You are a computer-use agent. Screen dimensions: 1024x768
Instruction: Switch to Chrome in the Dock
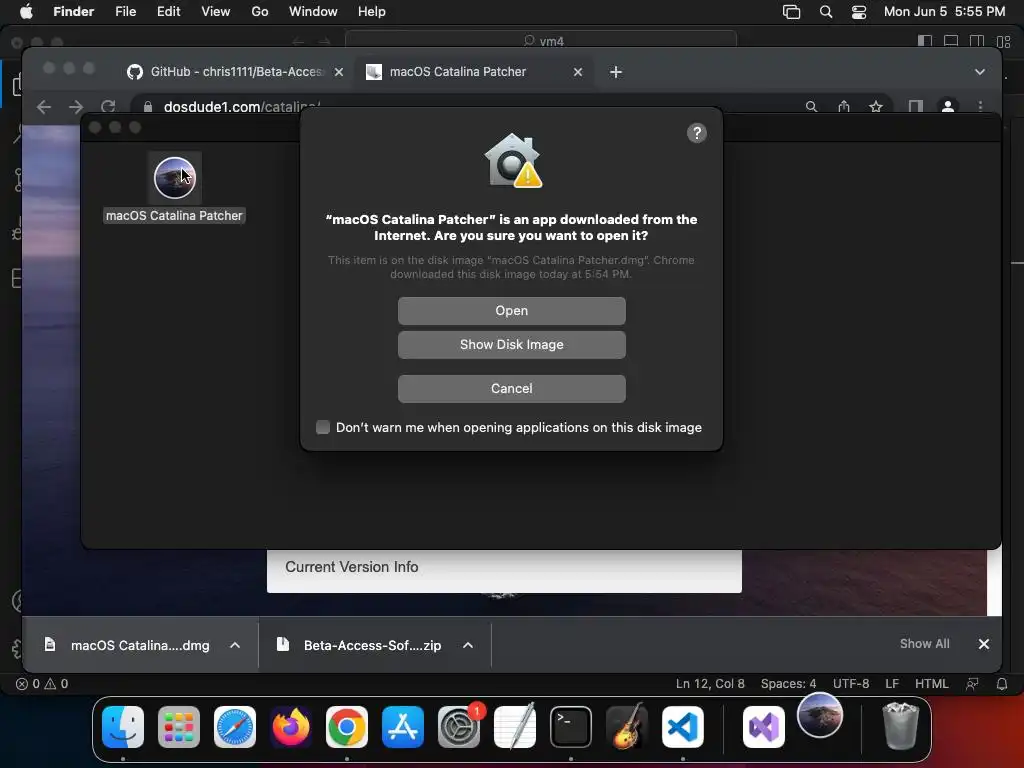pyautogui.click(x=347, y=727)
